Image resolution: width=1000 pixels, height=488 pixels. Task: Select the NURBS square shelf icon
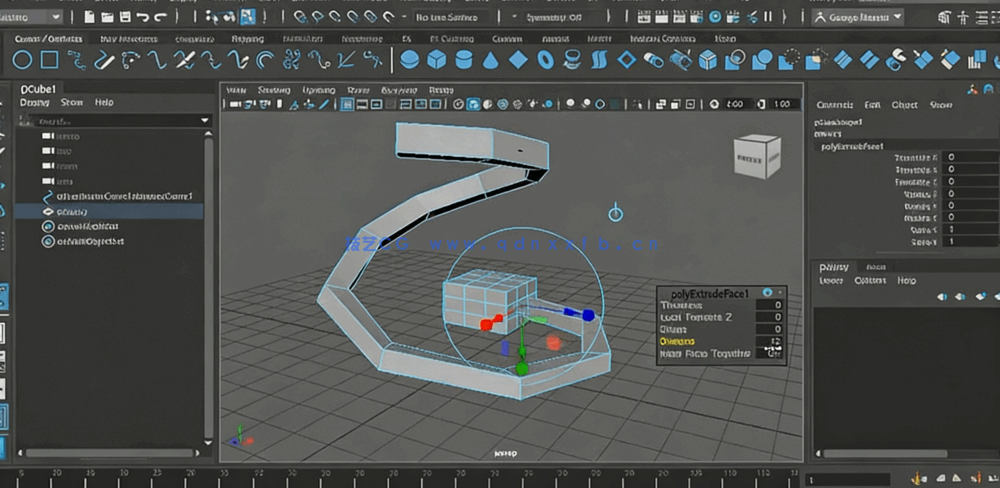(50, 61)
